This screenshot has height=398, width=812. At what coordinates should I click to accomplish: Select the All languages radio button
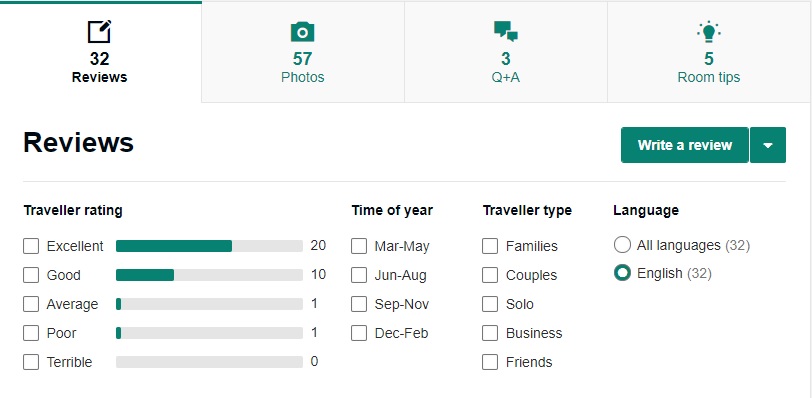pos(622,245)
